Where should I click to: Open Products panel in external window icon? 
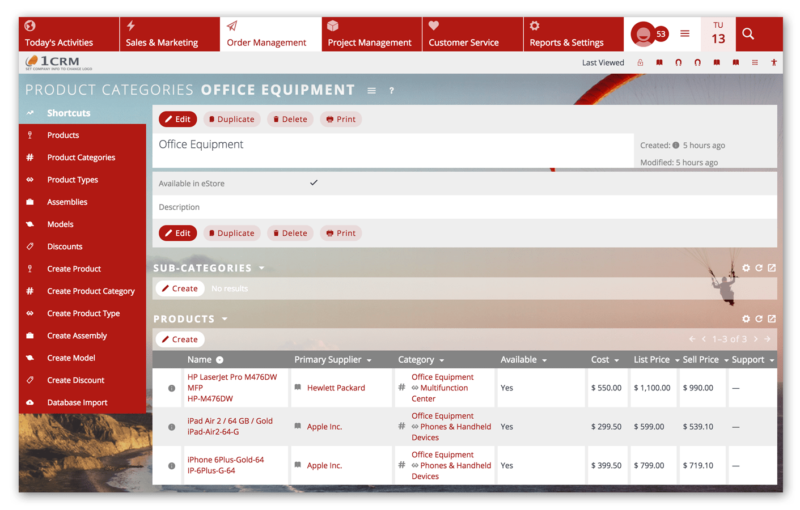tap(771, 319)
